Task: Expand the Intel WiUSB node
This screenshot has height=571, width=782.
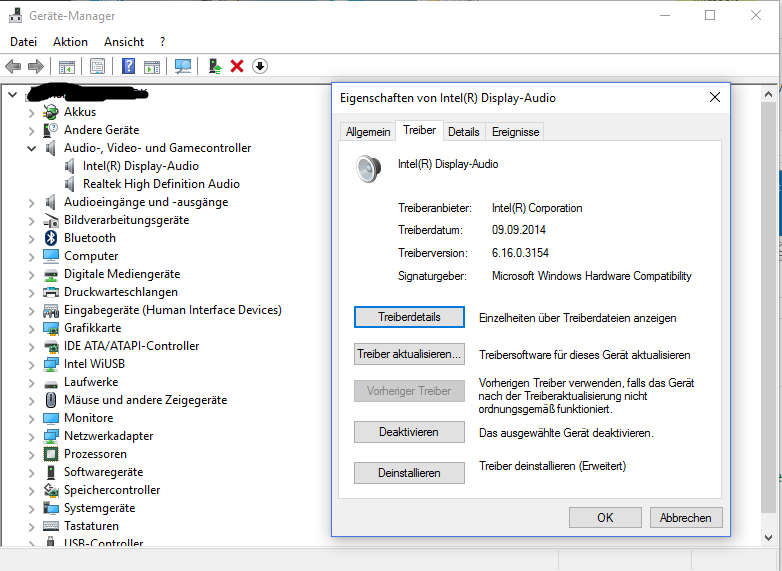Action: (x=31, y=365)
